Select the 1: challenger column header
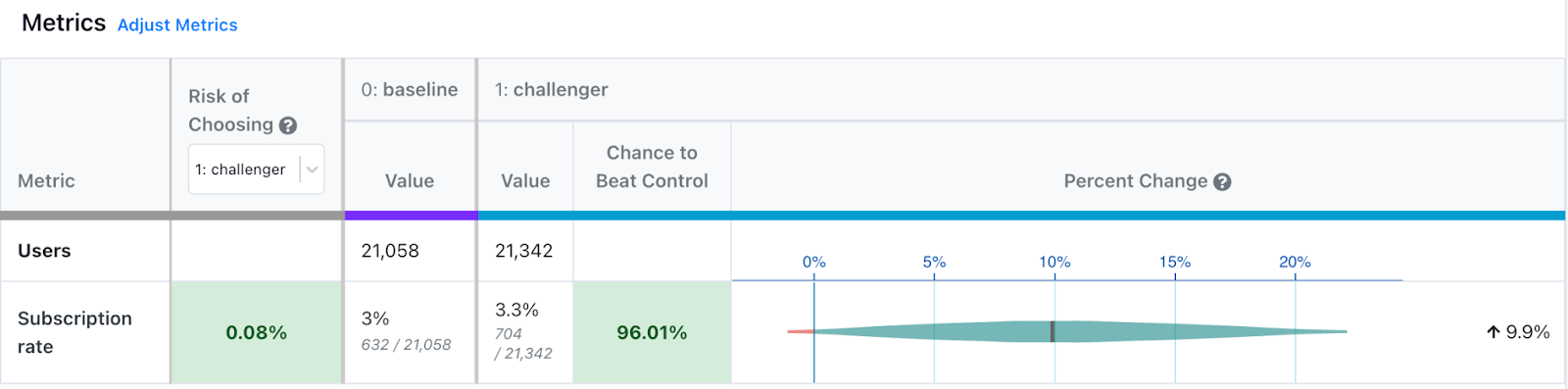Screen dimensions: 1568x389 (x=551, y=89)
